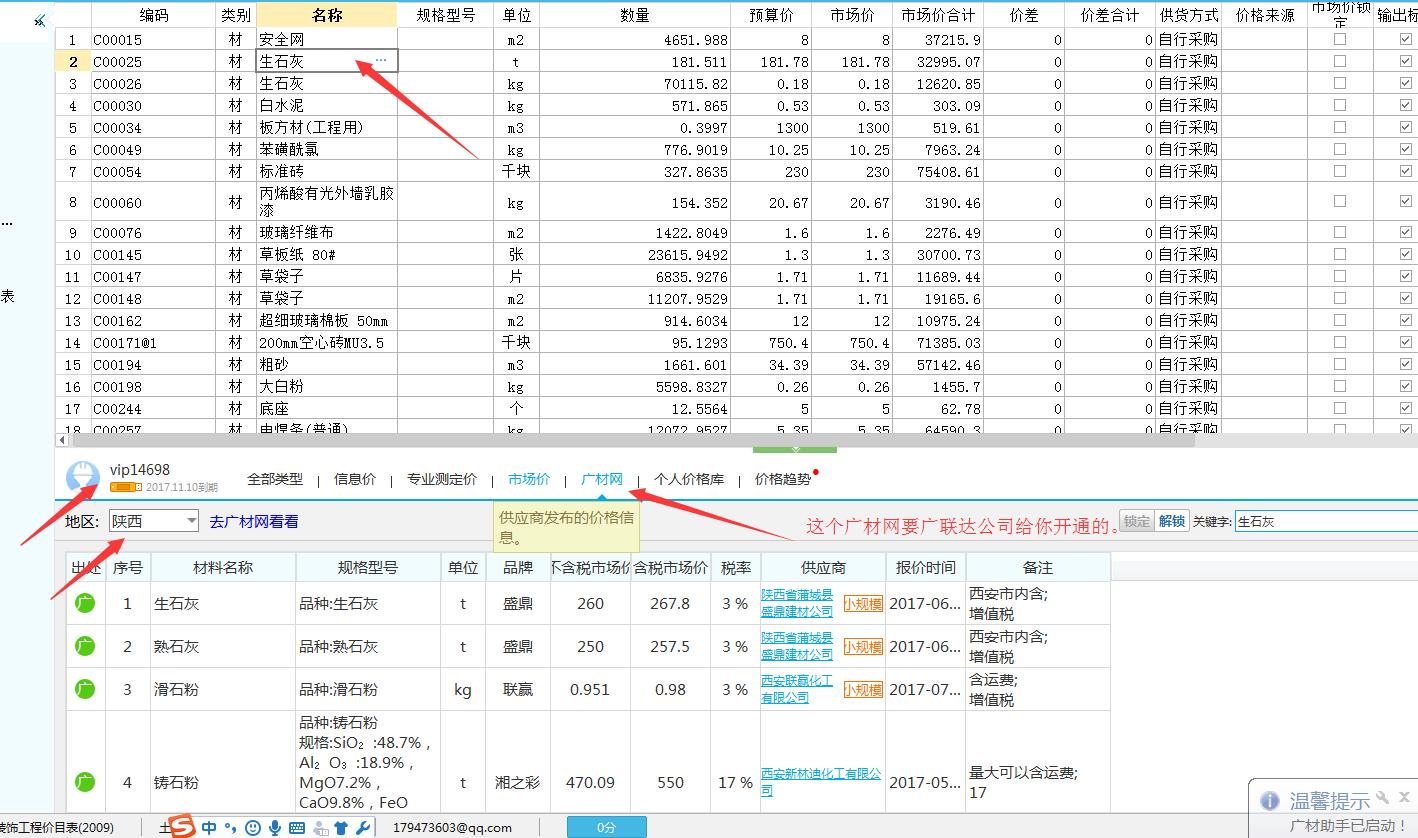
Task: Check 市场价锁定 box for 白水泥 row
Action: [x=1340, y=105]
